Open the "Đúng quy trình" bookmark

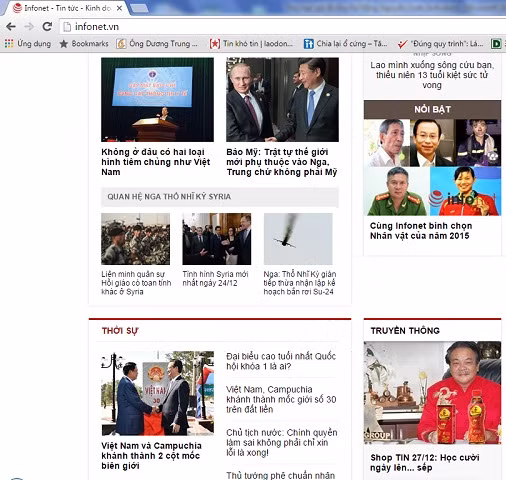tap(440, 44)
